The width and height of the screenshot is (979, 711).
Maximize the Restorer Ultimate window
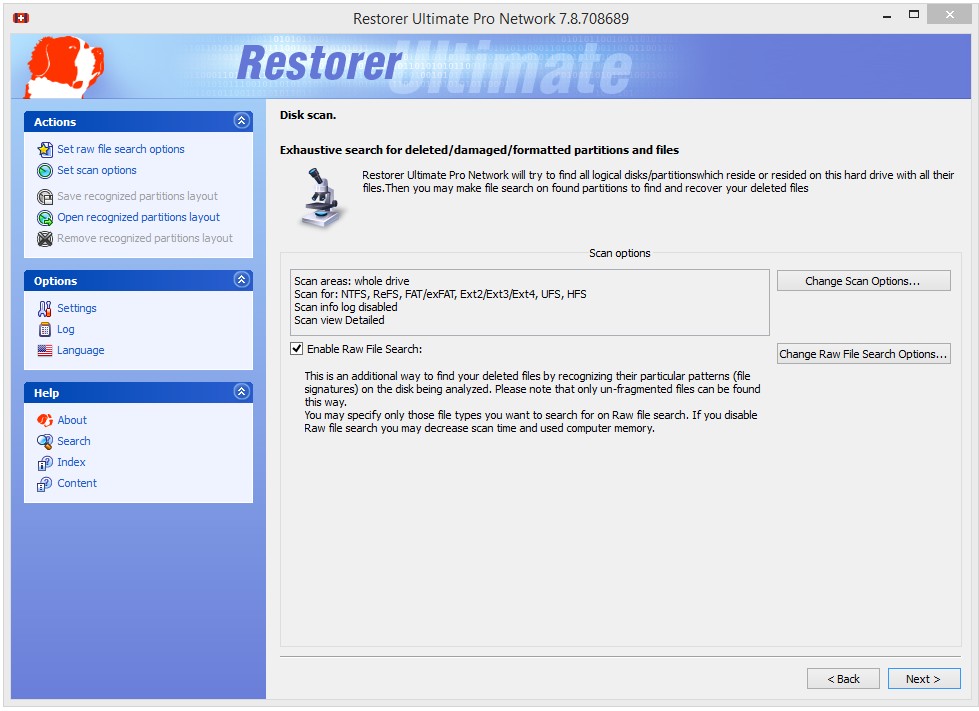tap(913, 14)
